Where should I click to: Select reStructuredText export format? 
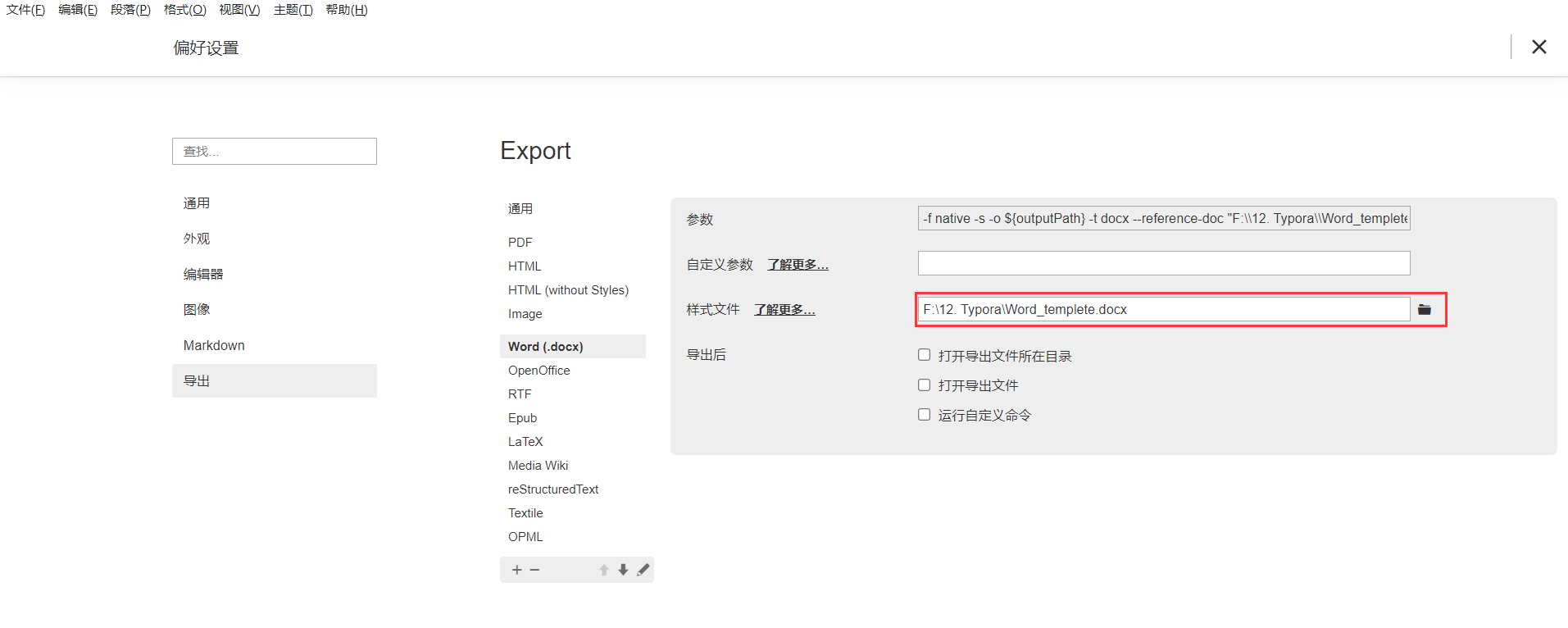(x=573, y=489)
